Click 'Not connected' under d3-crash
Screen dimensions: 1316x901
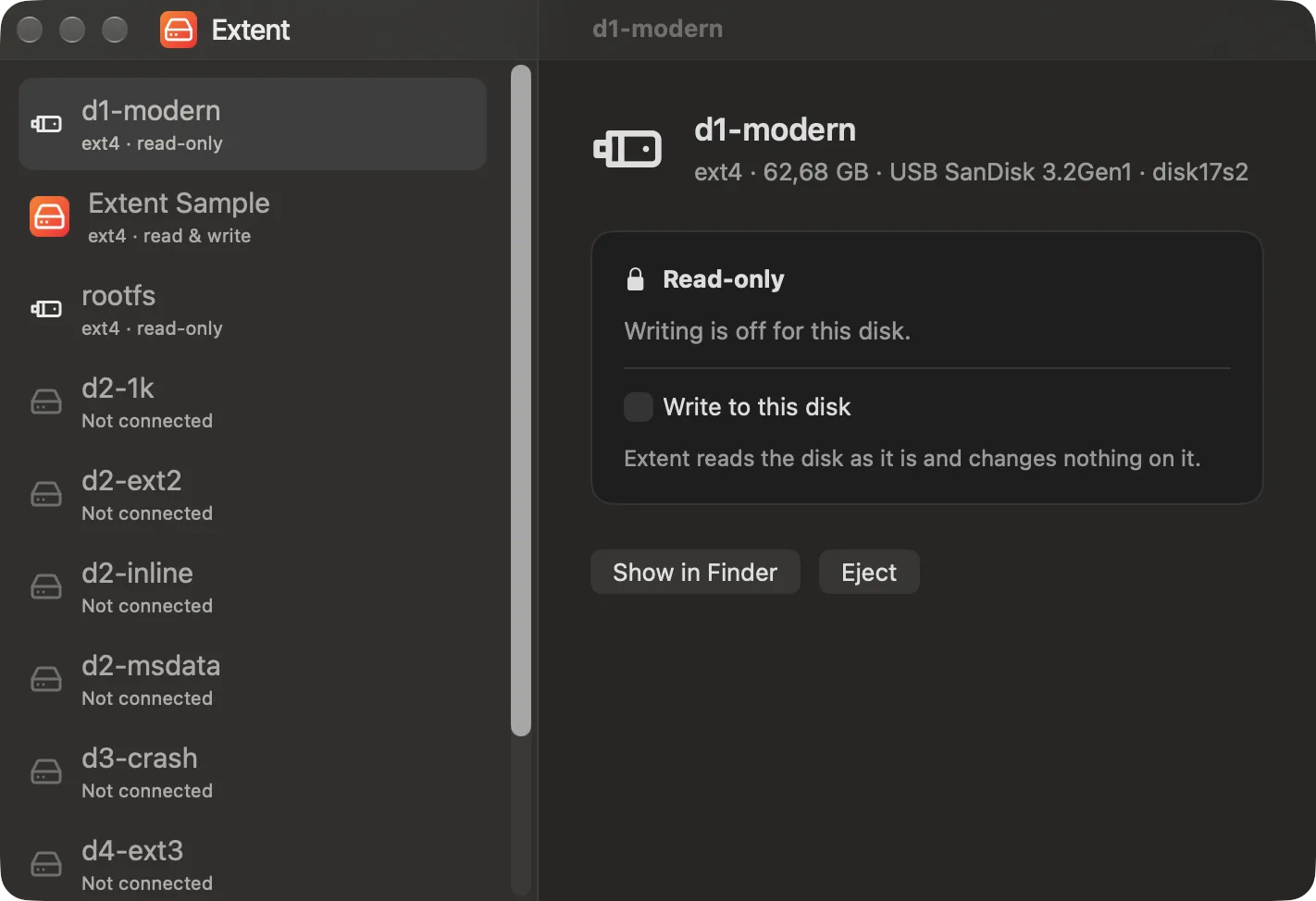point(147,791)
